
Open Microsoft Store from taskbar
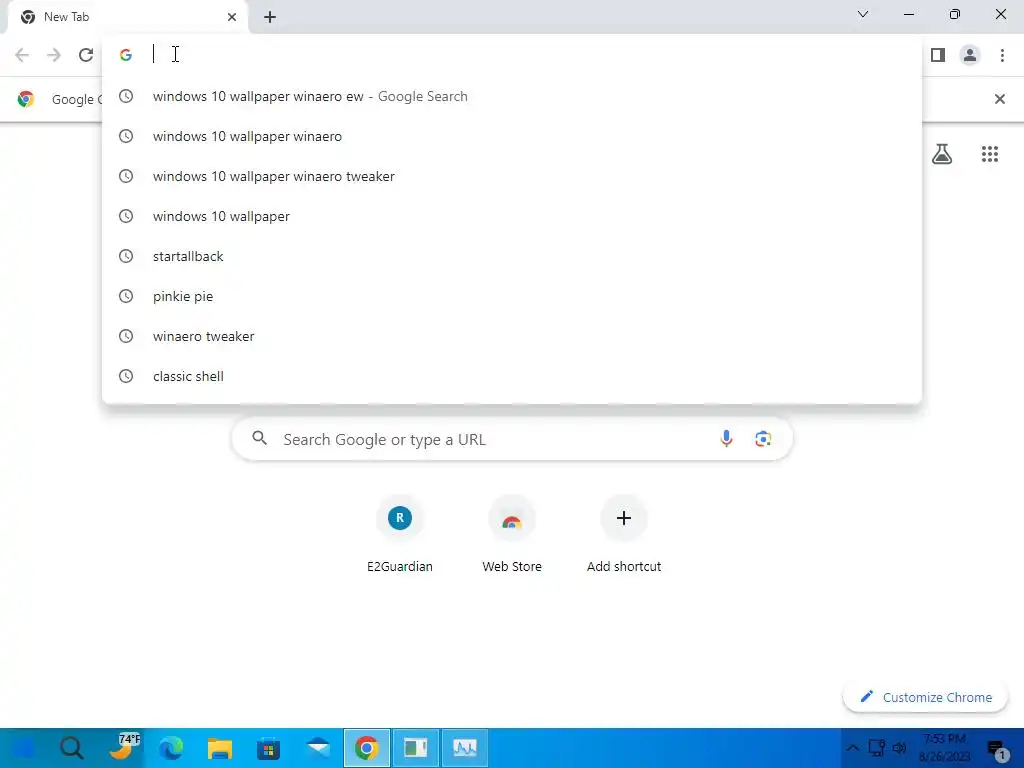click(268, 748)
